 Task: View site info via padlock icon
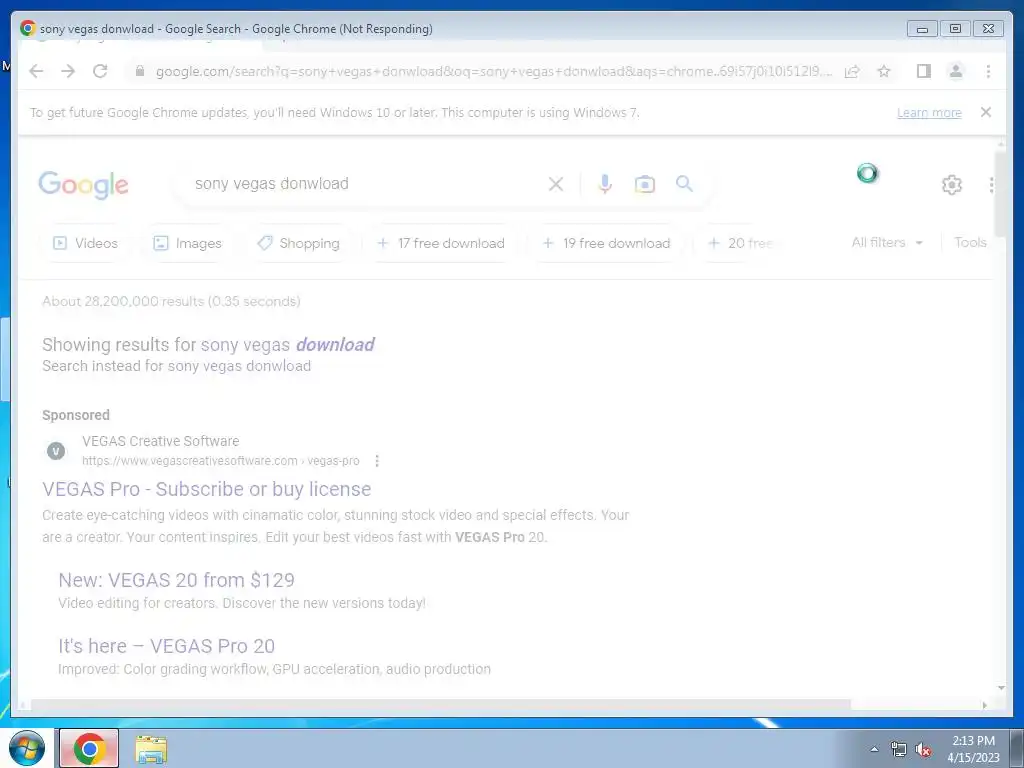coord(139,71)
